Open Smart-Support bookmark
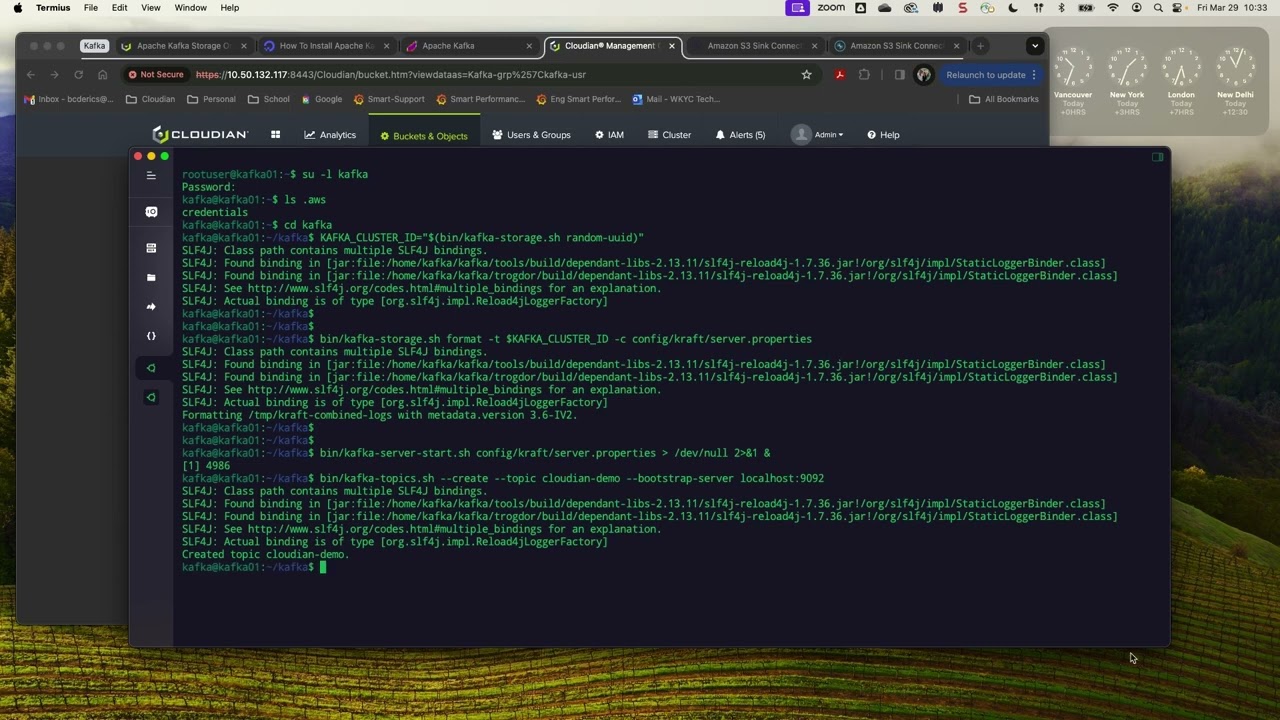Image resolution: width=1280 pixels, height=720 pixels. pos(389,99)
